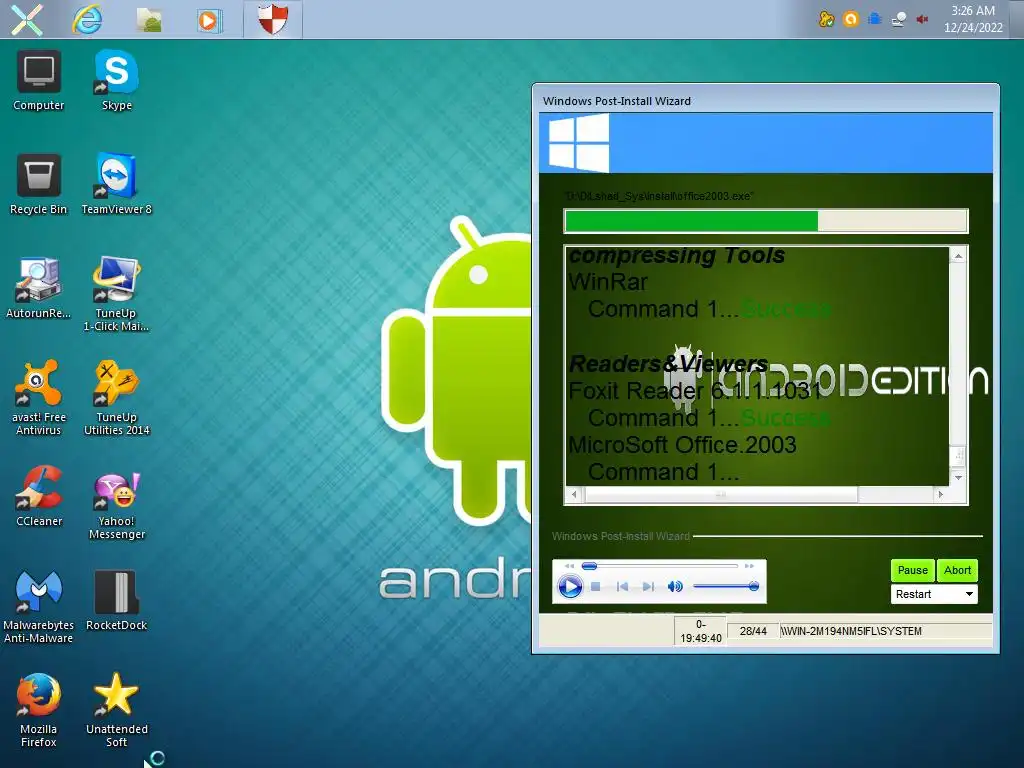Pause the post-install wizard
This screenshot has width=1024, height=768.
pyautogui.click(x=912, y=570)
